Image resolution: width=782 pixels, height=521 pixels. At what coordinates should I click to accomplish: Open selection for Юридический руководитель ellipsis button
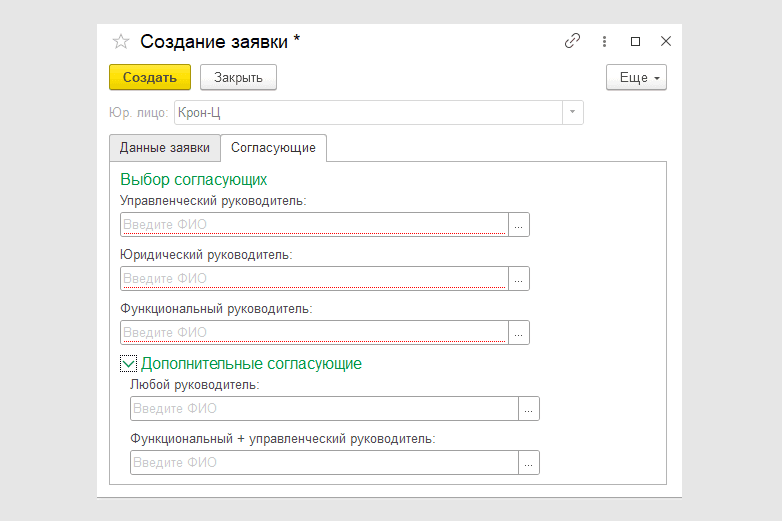tap(519, 279)
